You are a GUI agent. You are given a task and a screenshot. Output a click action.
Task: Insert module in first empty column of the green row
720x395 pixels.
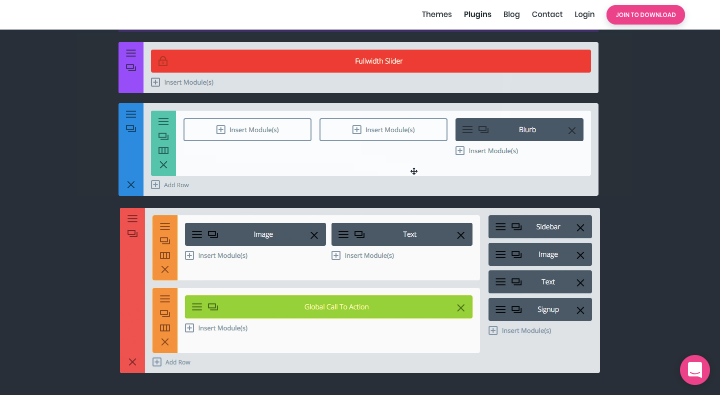pyautogui.click(x=248, y=130)
